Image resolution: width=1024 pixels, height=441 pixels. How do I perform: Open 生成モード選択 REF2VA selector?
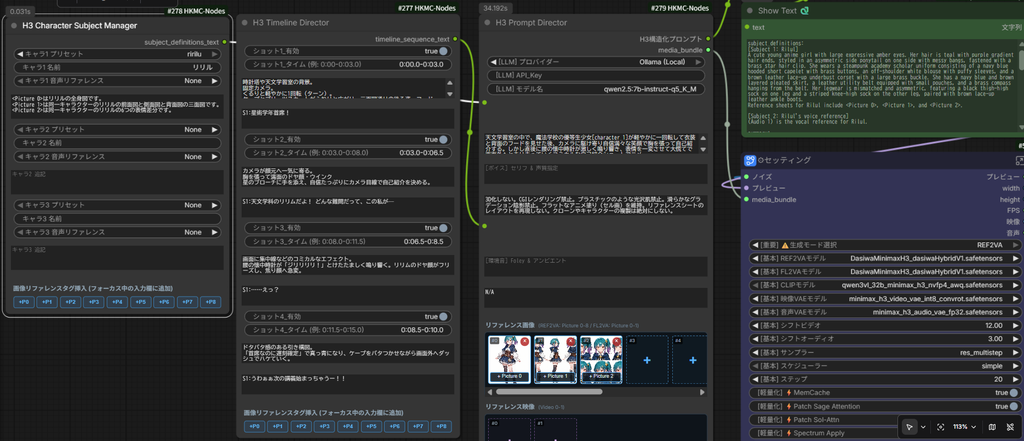point(885,245)
